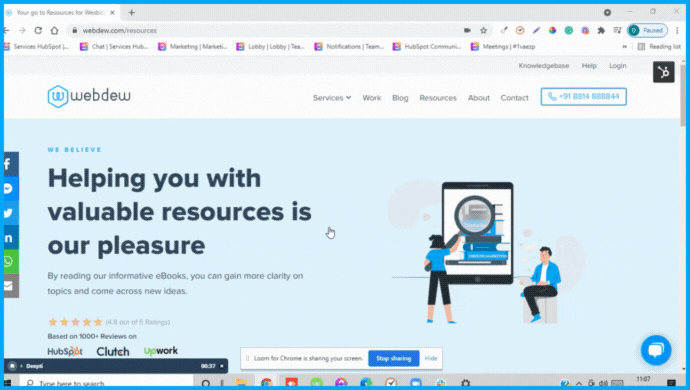
Task: Click the eyedropper extension icon
Action: click(x=503, y=30)
